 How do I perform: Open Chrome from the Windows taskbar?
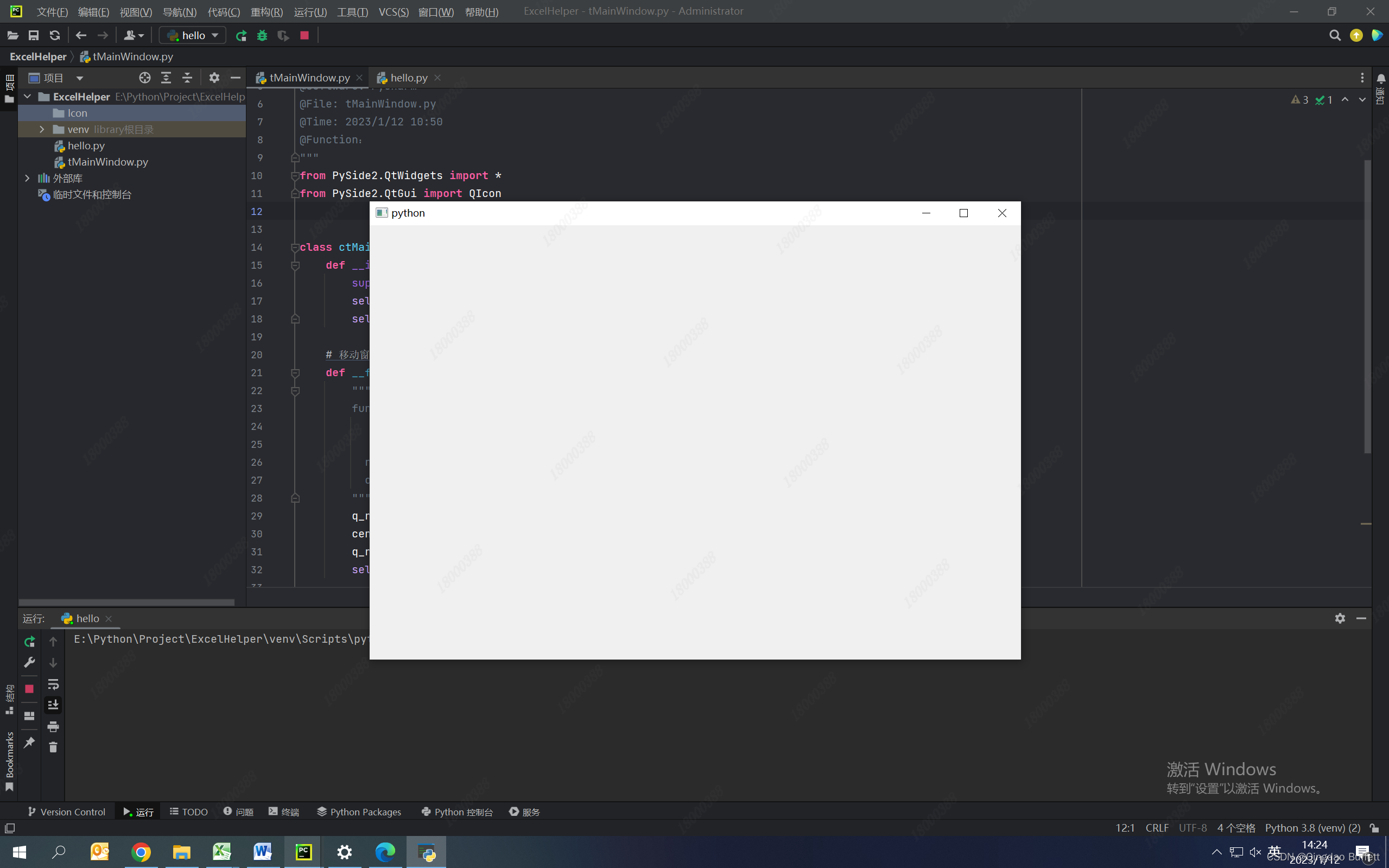(141, 852)
